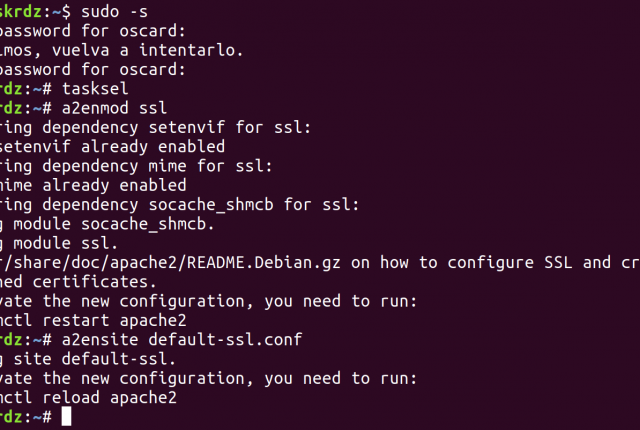The width and height of the screenshot is (640, 430).
Task: Click the second 'password for oscard:' prompt
Action: pos(93,69)
